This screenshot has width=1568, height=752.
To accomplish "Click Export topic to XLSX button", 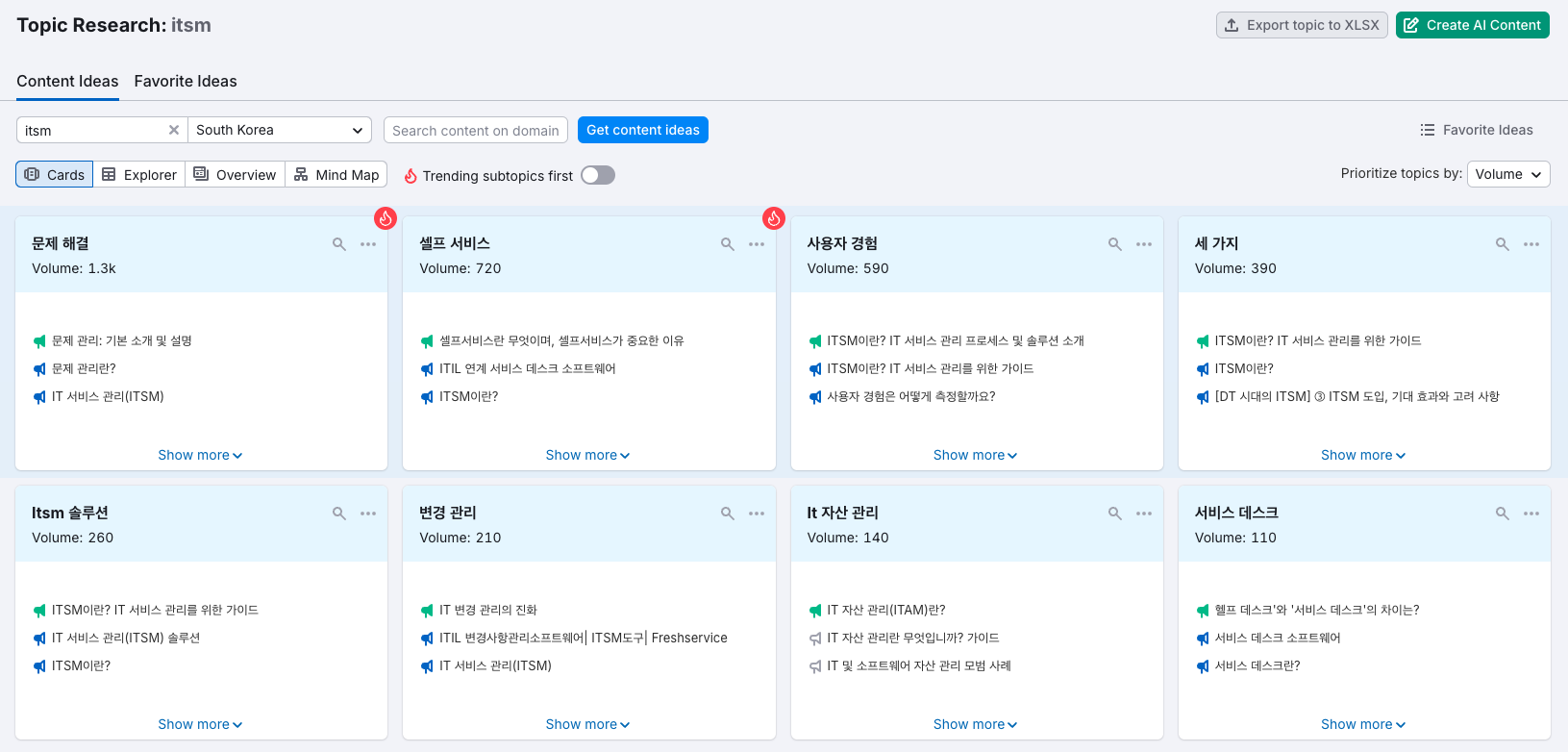I will 1302,25.
